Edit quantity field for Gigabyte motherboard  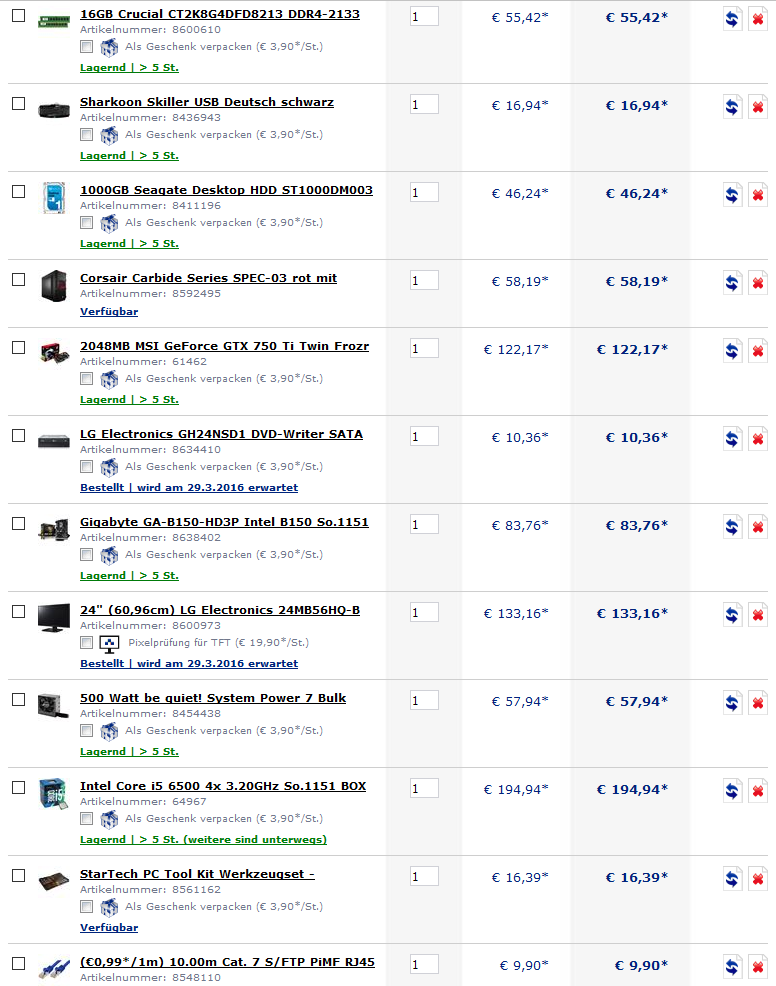click(x=424, y=524)
